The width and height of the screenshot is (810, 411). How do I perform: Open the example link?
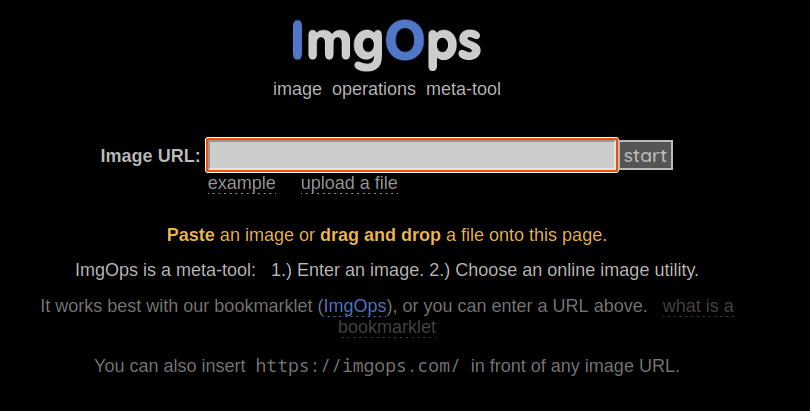coord(241,183)
